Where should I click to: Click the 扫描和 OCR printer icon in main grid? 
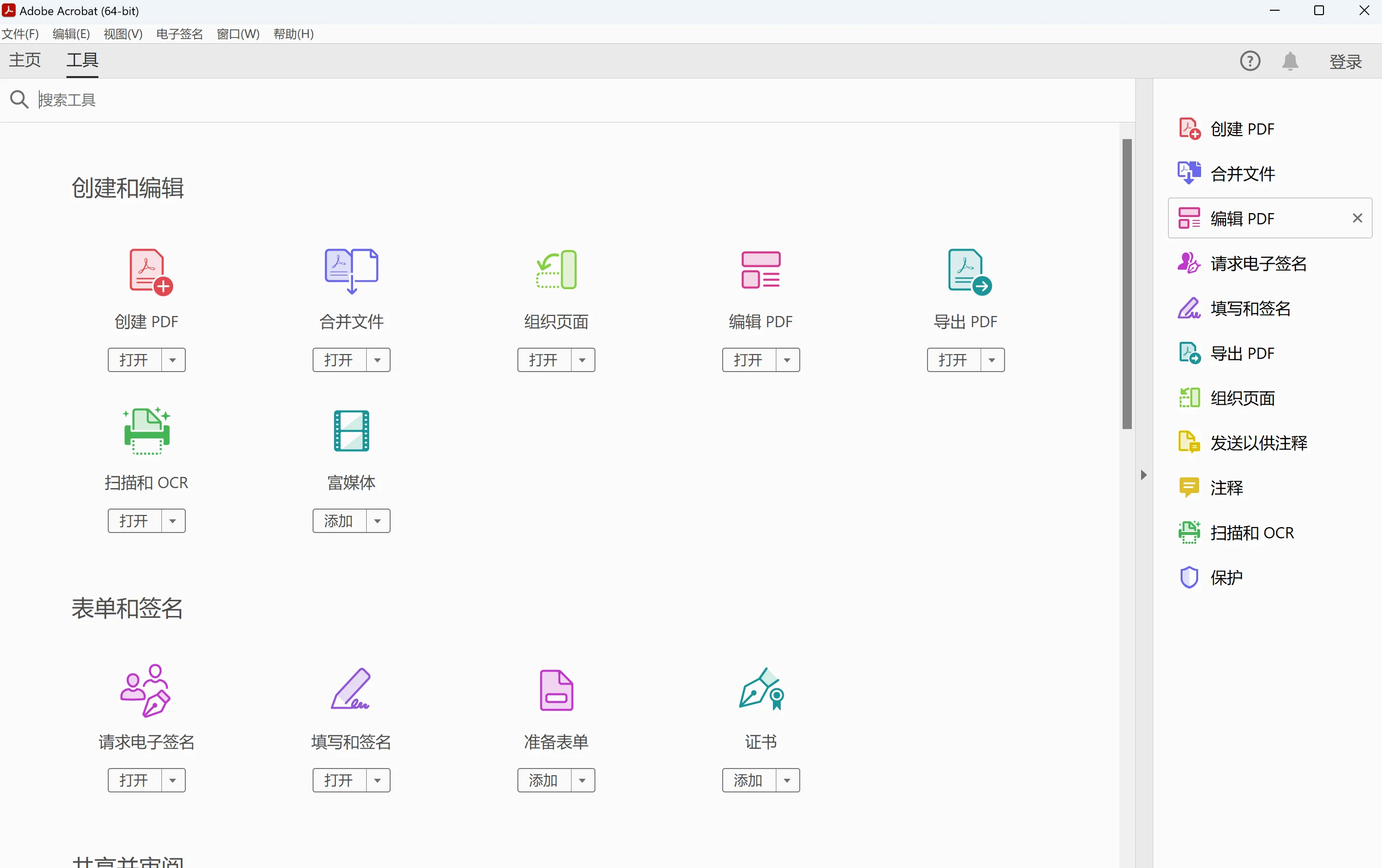click(147, 431)
